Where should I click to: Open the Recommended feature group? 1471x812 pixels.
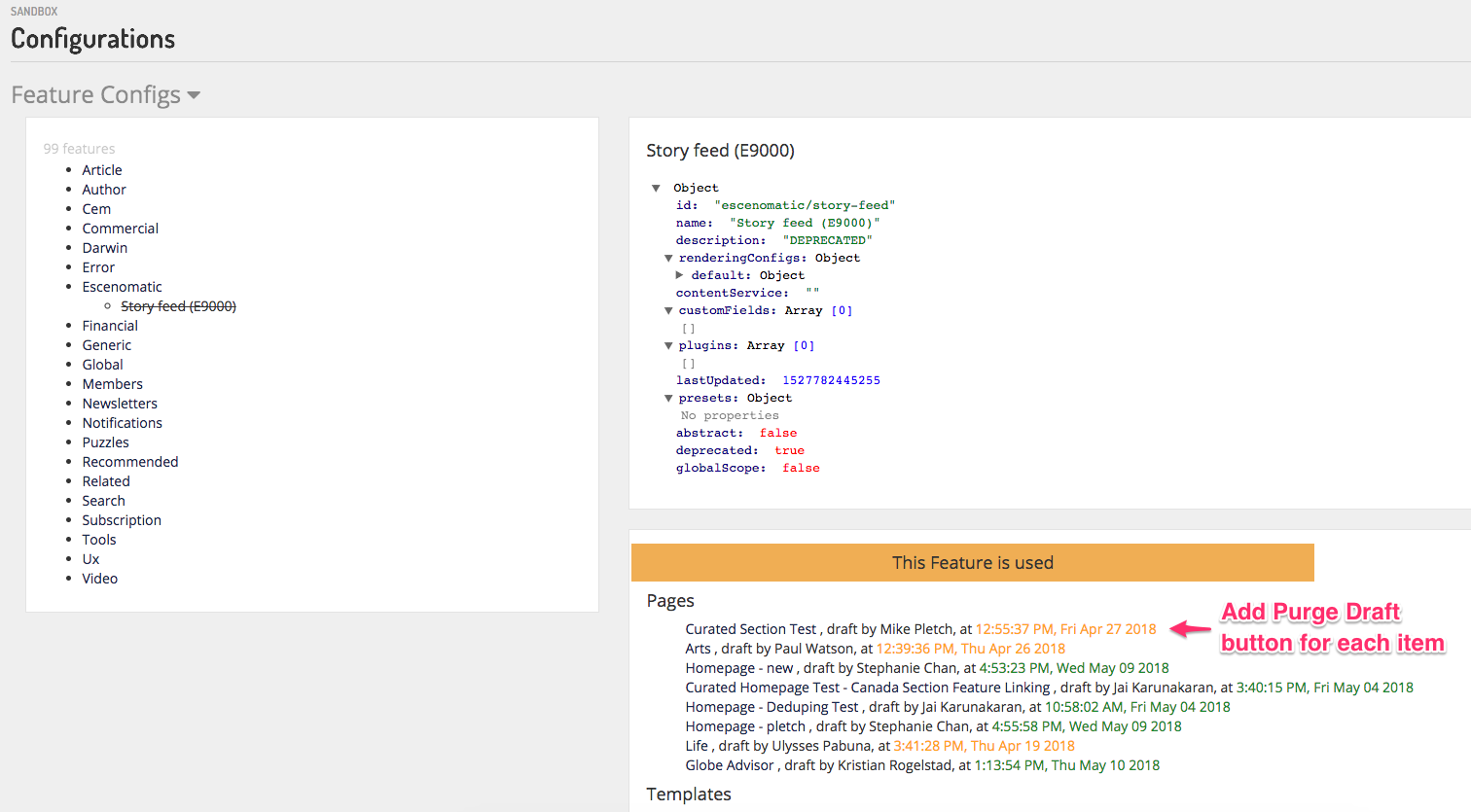(x=130, y=462)
